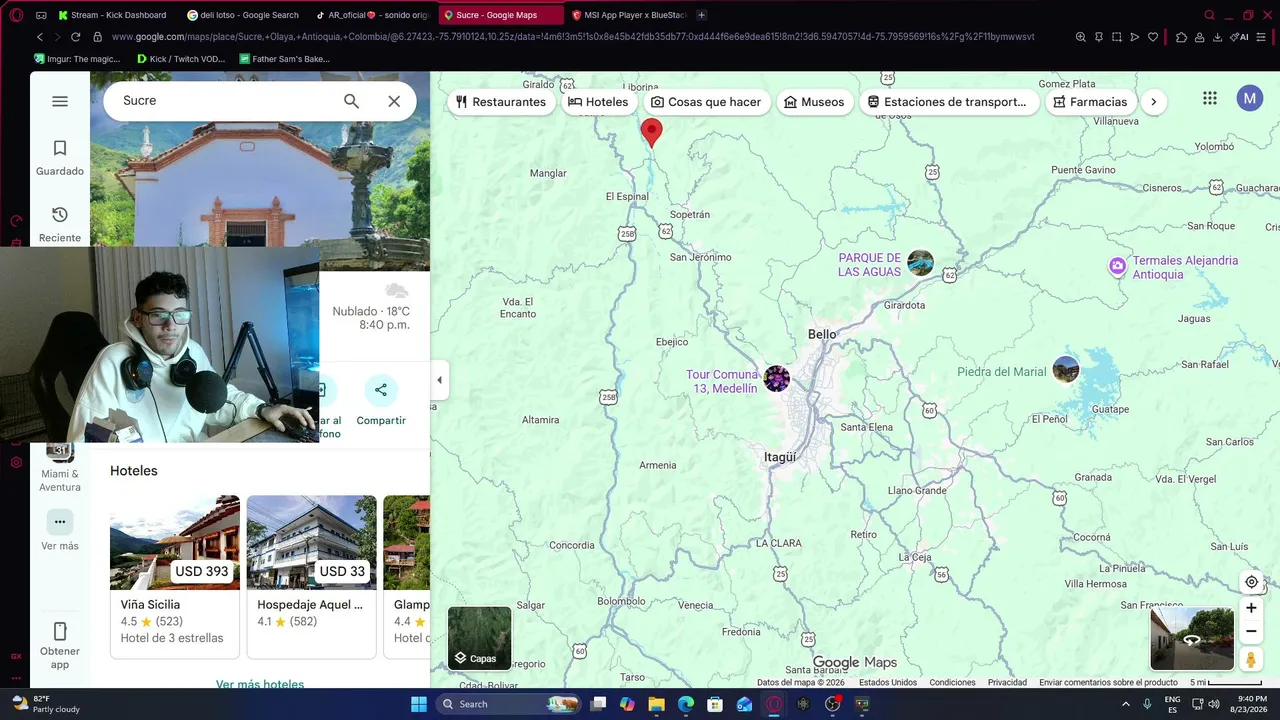The height and width of the screenshot is (720, 1280).
Task: Open Viña Sicilia hotel card
Action: click(x=175, y=577)
